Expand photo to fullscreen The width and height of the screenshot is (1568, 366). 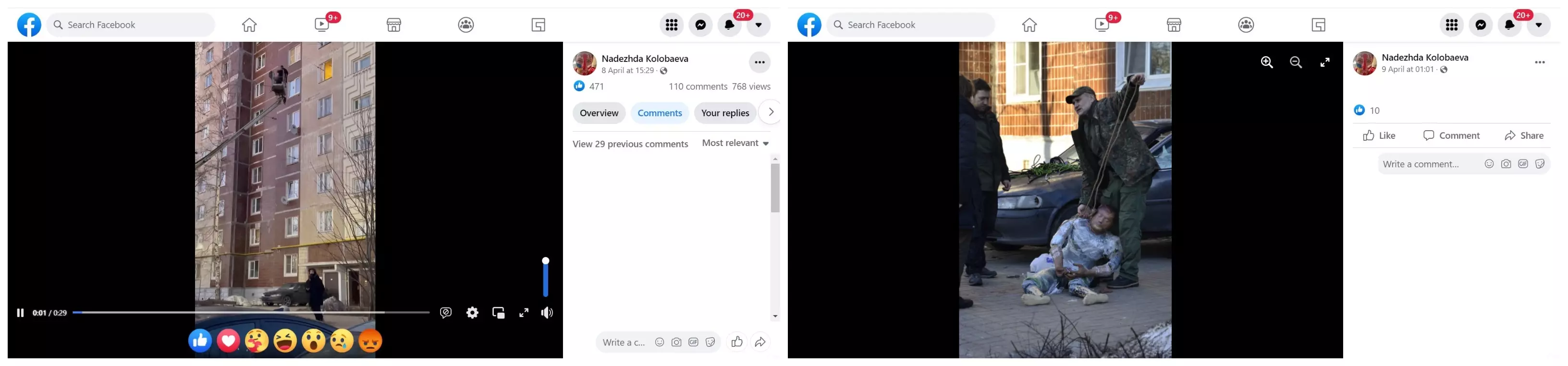pos(1324,62)
